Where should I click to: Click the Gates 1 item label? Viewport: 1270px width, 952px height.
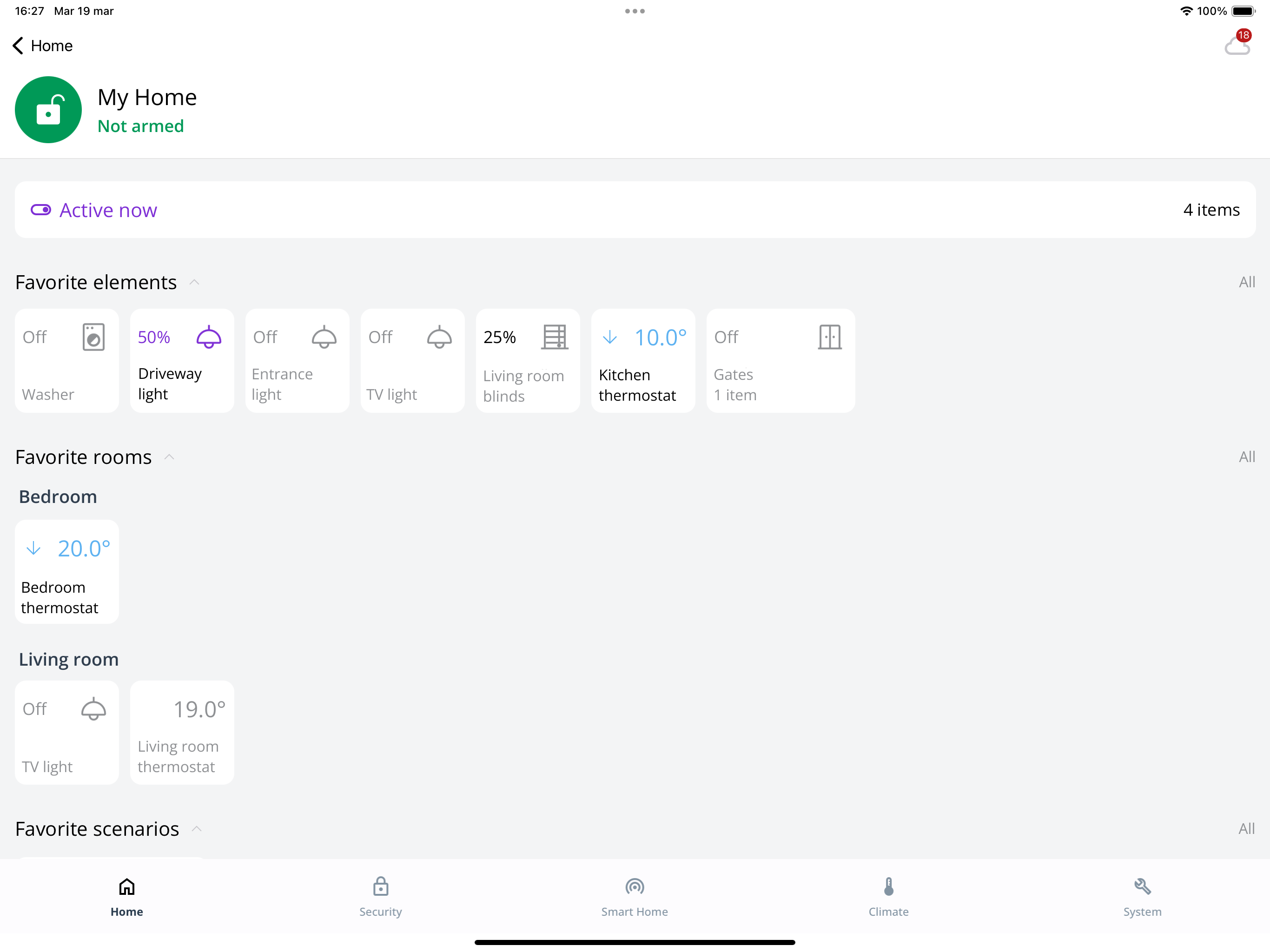click(x=735, y=385)
